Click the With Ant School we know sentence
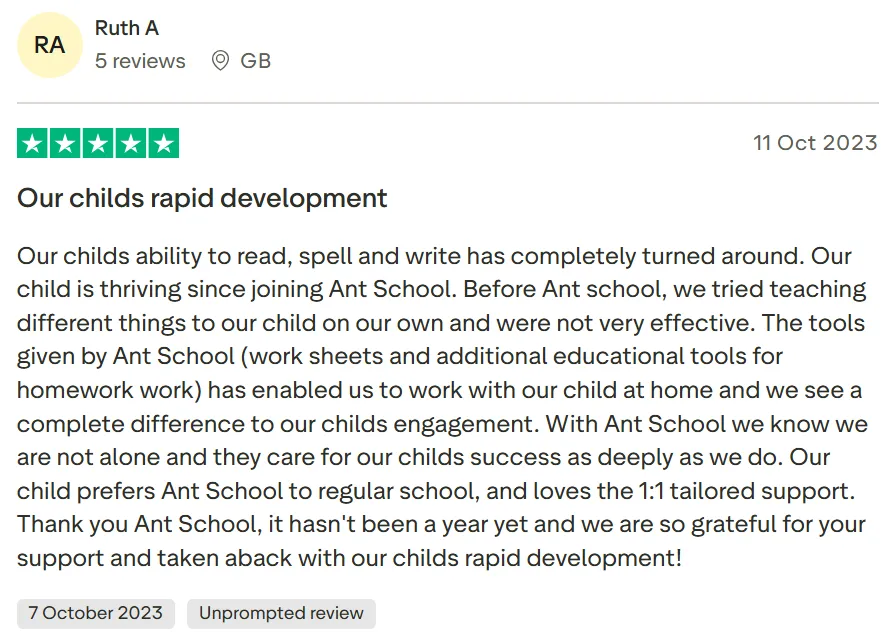892x643 pixels. pyautogui.click(x=443, y=440)
